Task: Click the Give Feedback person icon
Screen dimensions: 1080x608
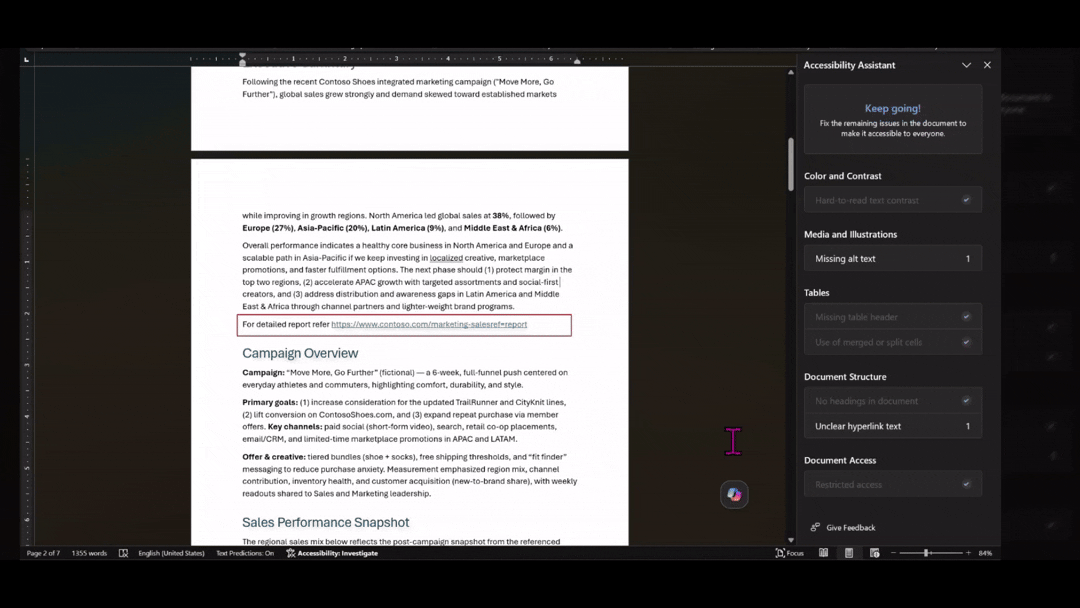Action: (x=815, y=527)
